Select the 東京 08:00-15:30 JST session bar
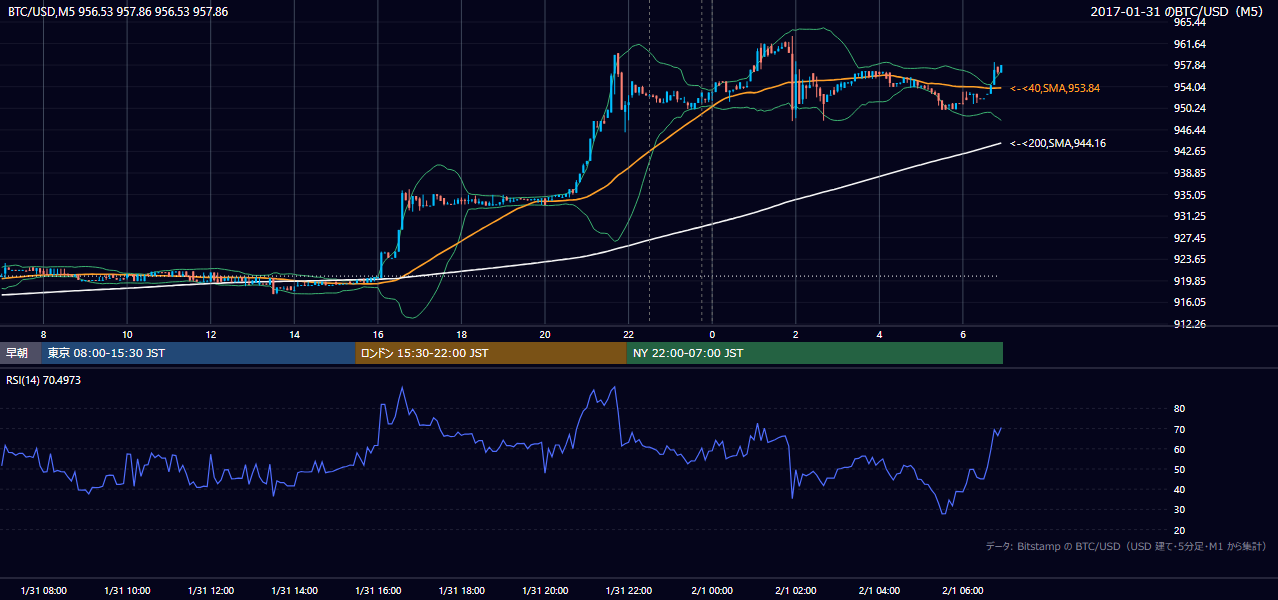The image size is (1278, 600). (x=198, y=353)
